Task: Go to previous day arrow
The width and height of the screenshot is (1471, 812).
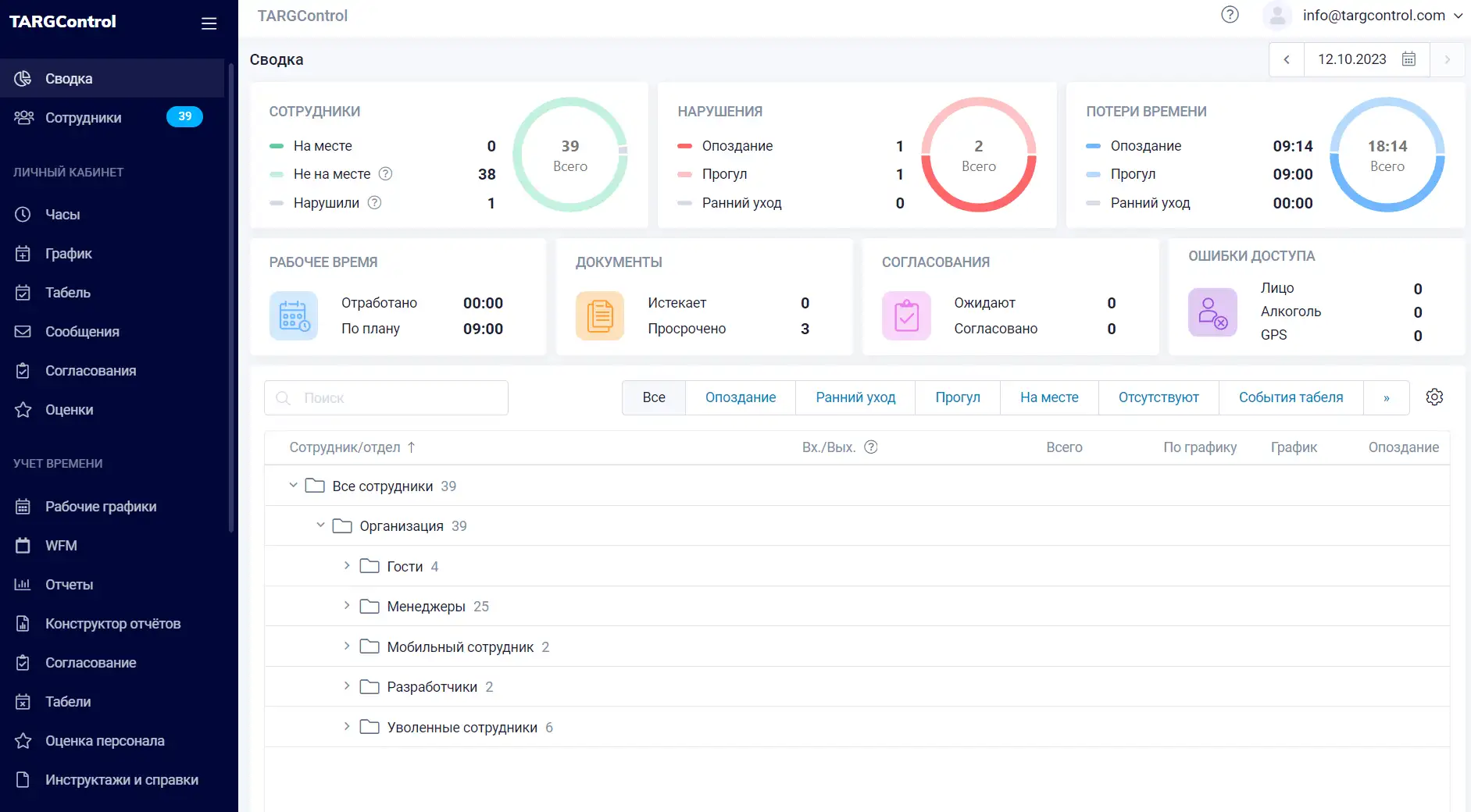Action: [x=1287, y=59]
